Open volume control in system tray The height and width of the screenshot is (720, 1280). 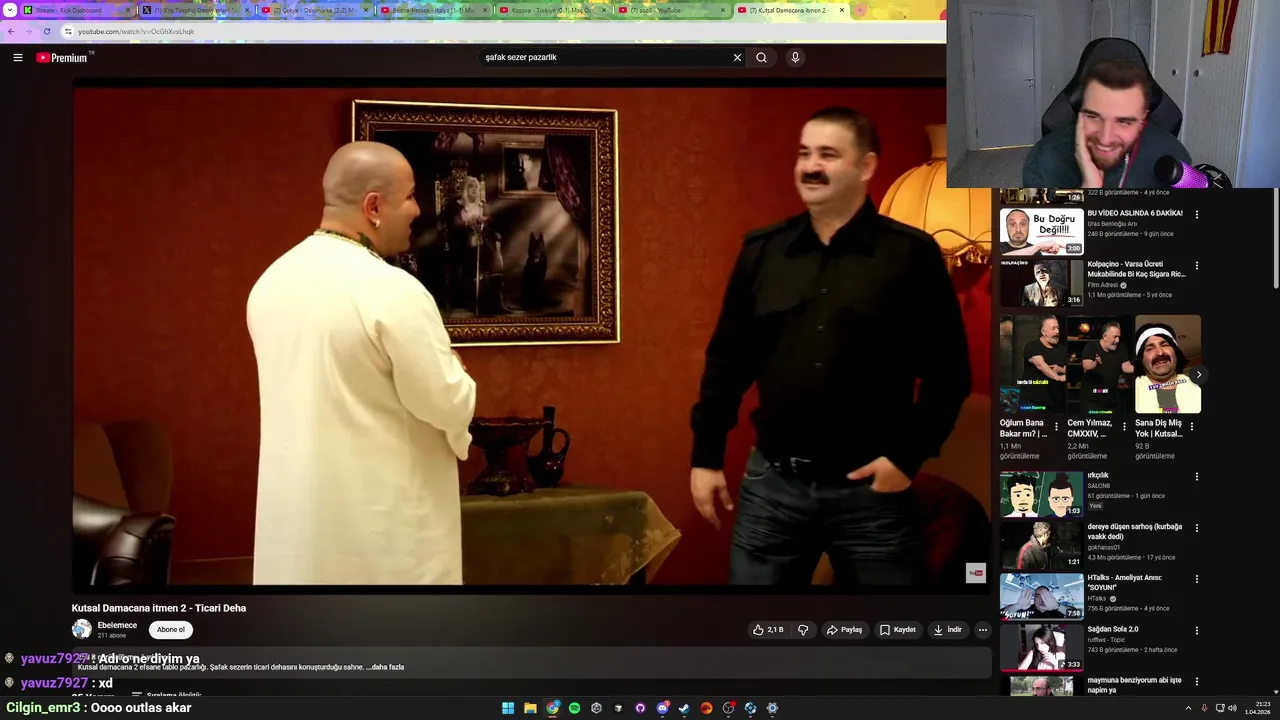click(x=1232, y=708)
